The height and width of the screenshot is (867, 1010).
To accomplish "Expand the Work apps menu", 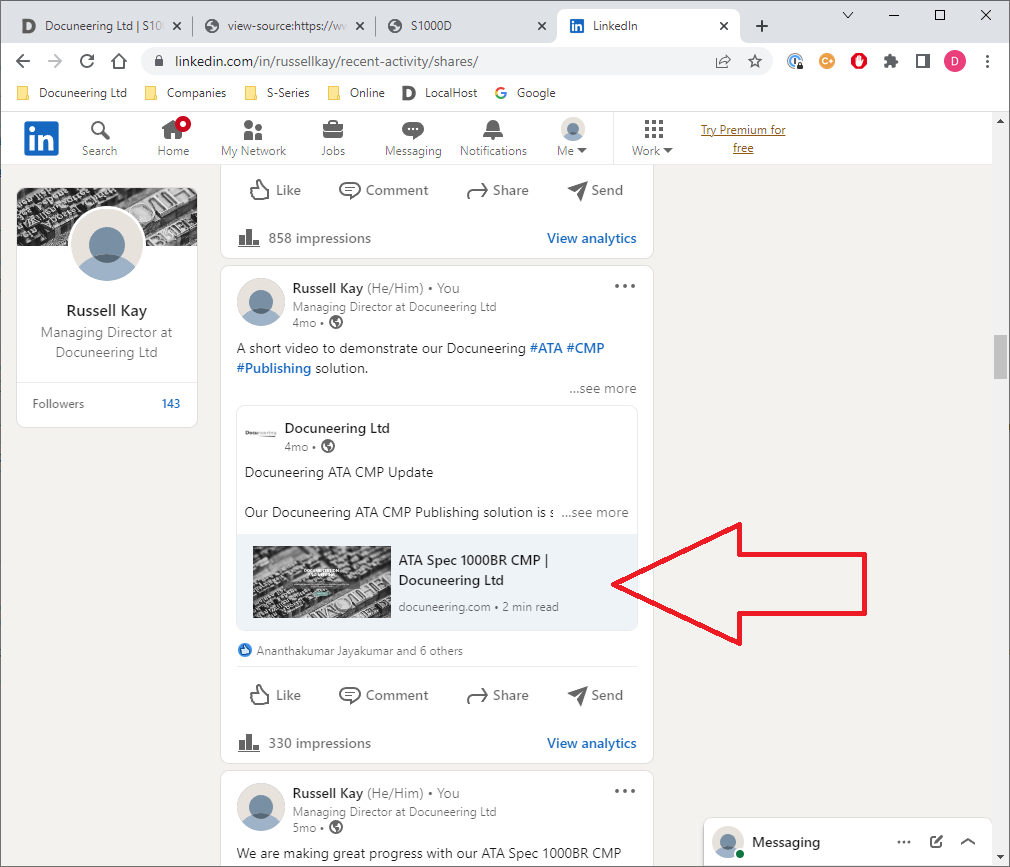I will pos(652,138).
